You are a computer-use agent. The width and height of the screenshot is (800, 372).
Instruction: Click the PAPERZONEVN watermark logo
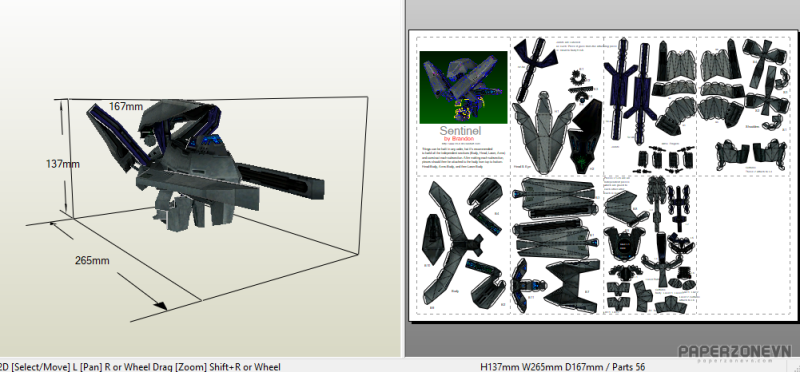[x=734, y=353]
